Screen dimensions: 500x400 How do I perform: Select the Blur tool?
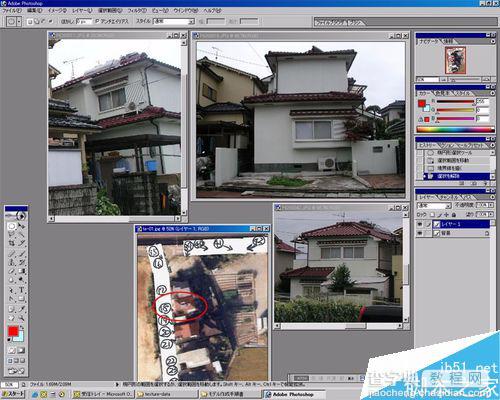point(12,279)
